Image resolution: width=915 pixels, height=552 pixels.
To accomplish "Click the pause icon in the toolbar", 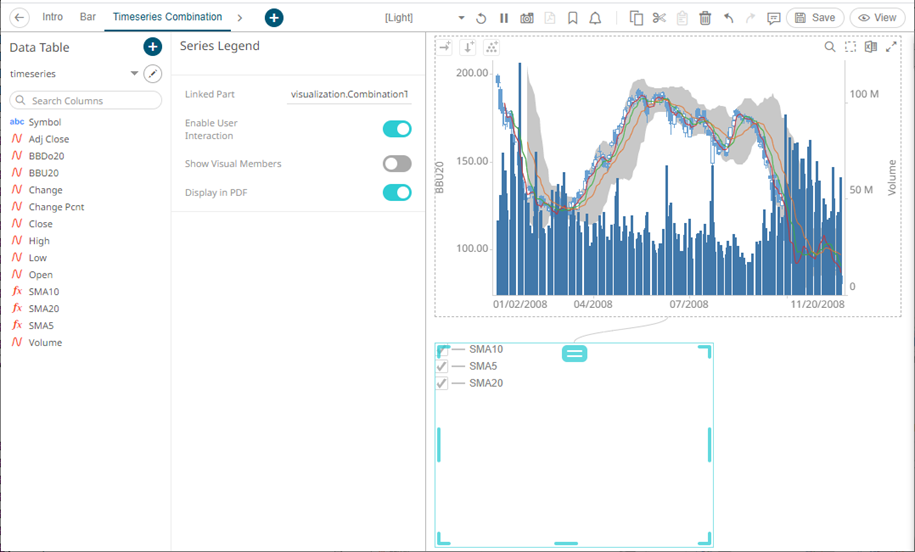I will tap(504, 18).
